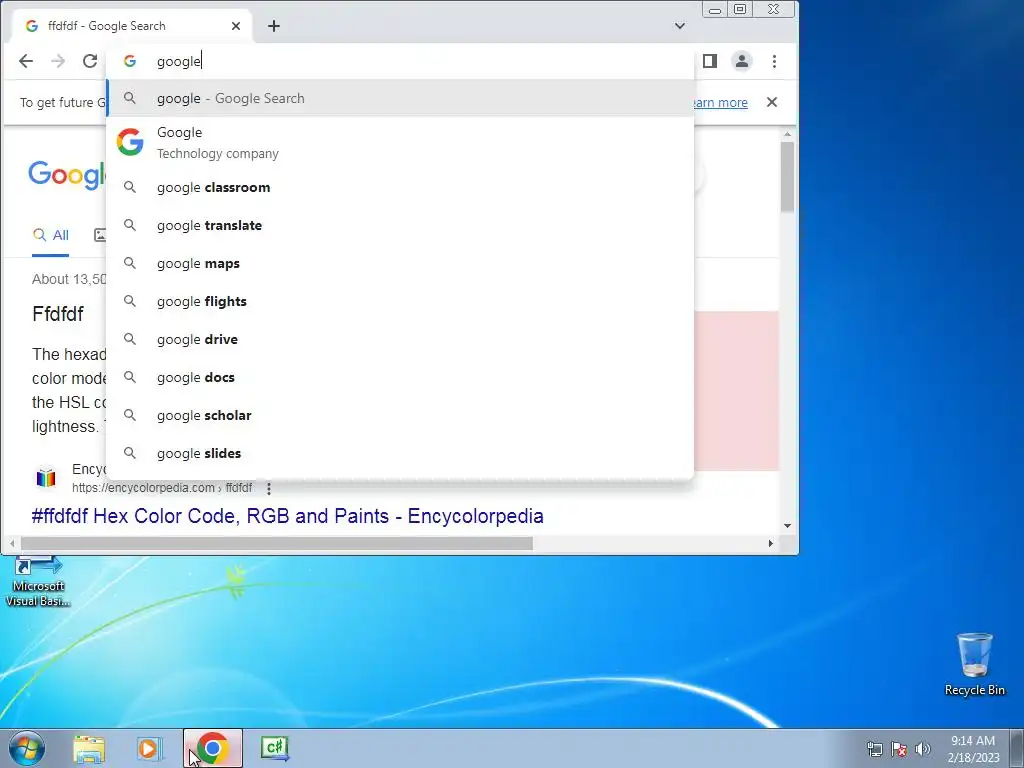Open Windows Explorer from taskbar
Viewport: 1024px width, 768px height.
89,749
